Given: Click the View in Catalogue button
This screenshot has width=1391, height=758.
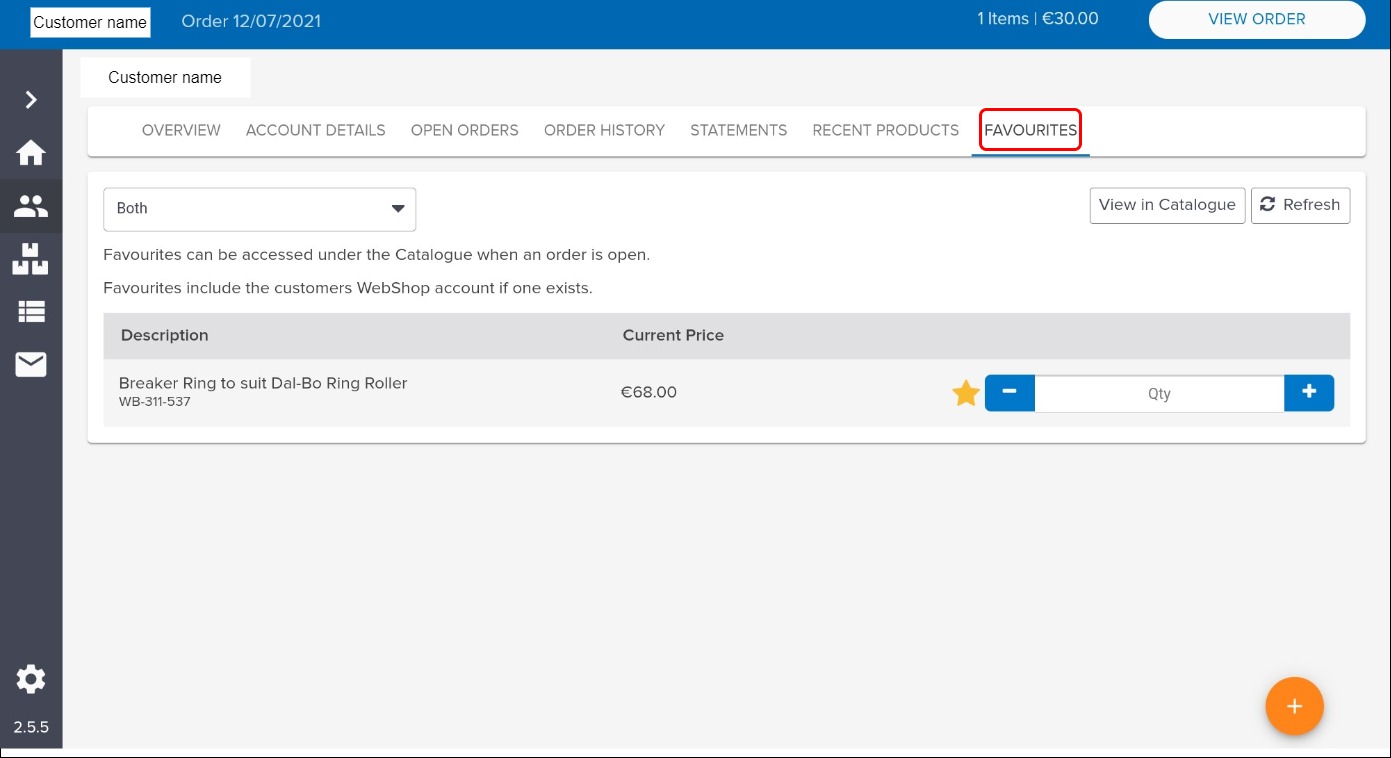Looking at the screenshot, I should point(1167,205).
